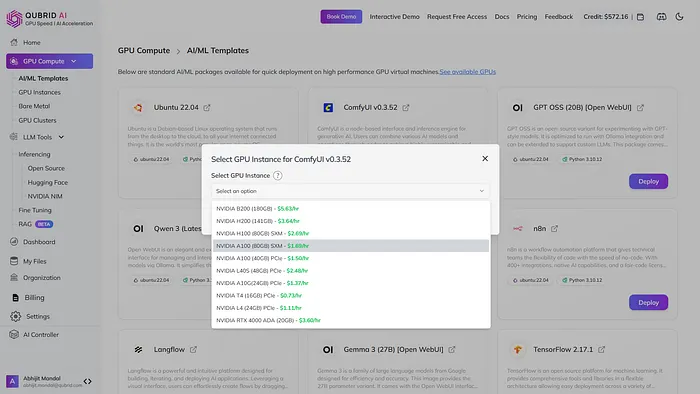Close the Select GPU Instance dialog
Image resolution: width=700 pixels, height=394 pixels.
[x=485, y=158]
